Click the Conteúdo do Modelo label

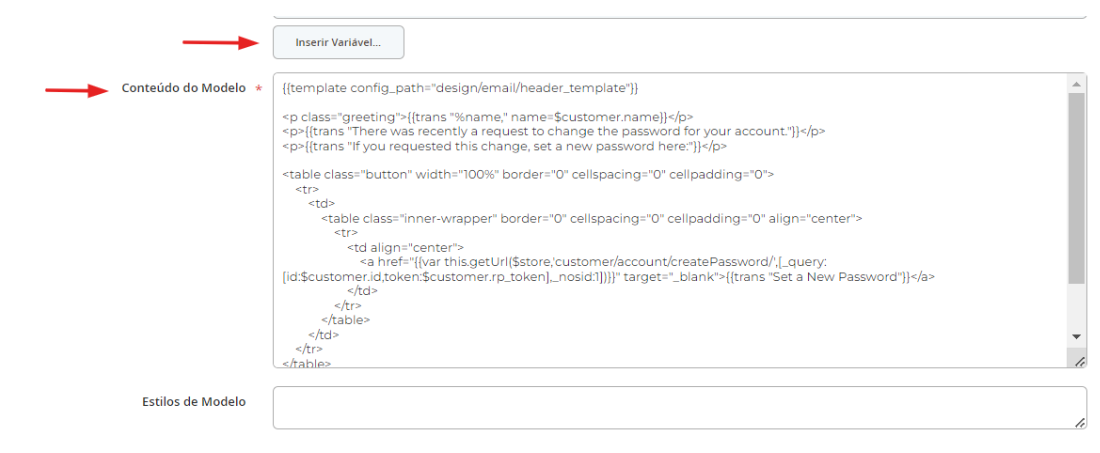click(183, 88)
